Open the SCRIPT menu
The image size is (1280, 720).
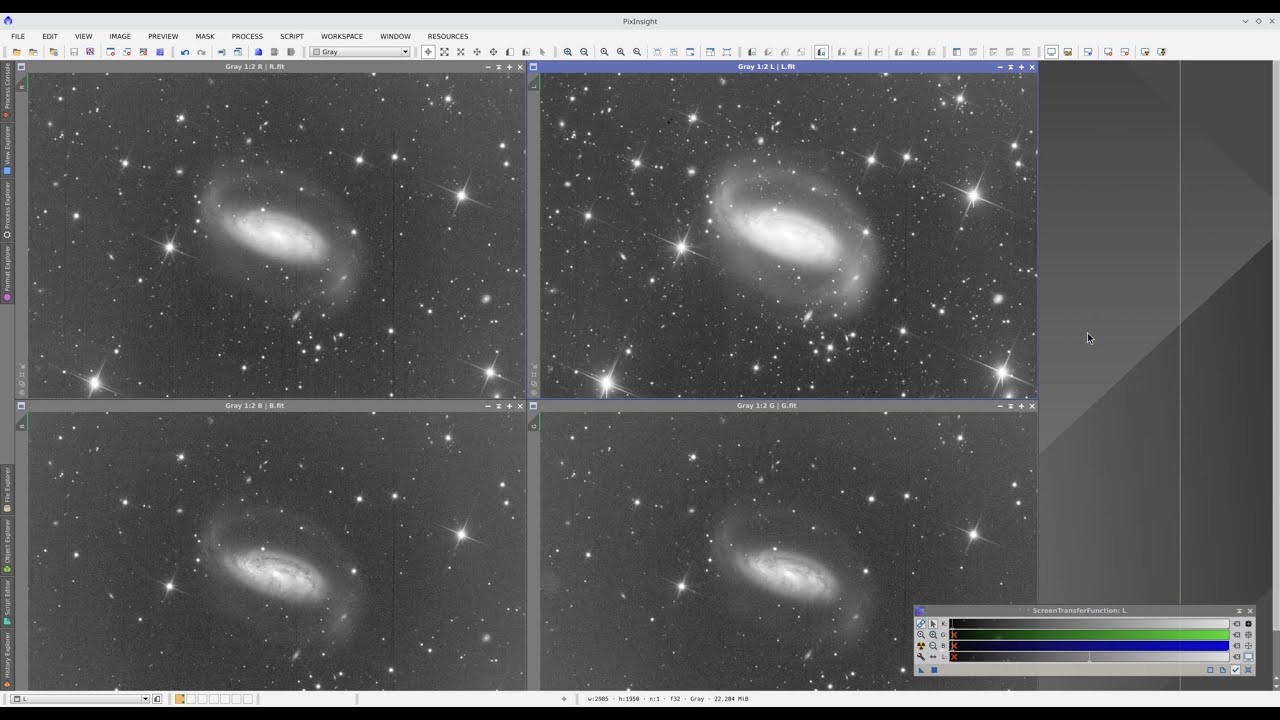pos(292,36)
